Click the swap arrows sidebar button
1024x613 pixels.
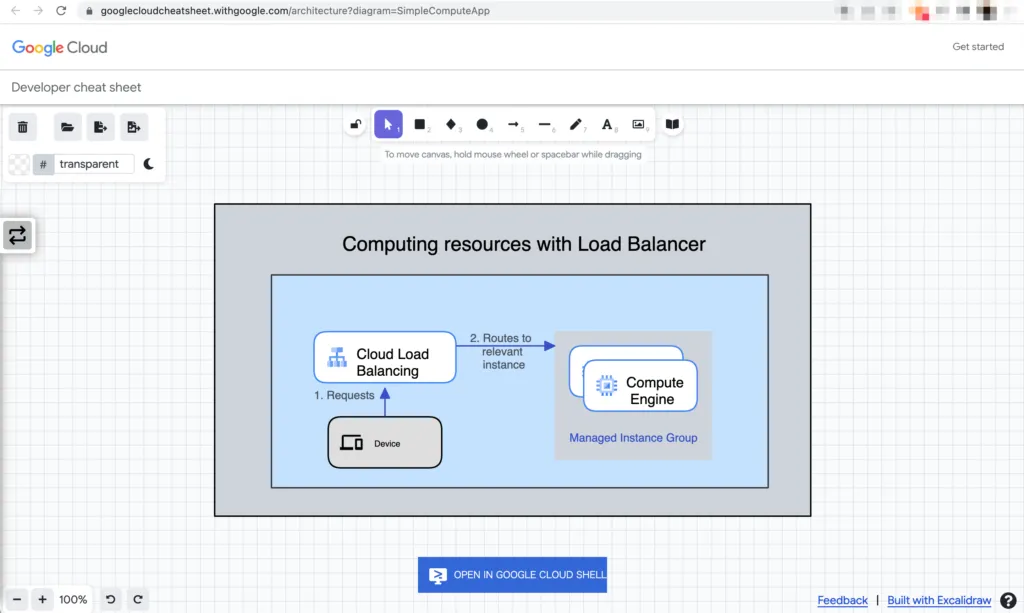[x=18, y=235]
